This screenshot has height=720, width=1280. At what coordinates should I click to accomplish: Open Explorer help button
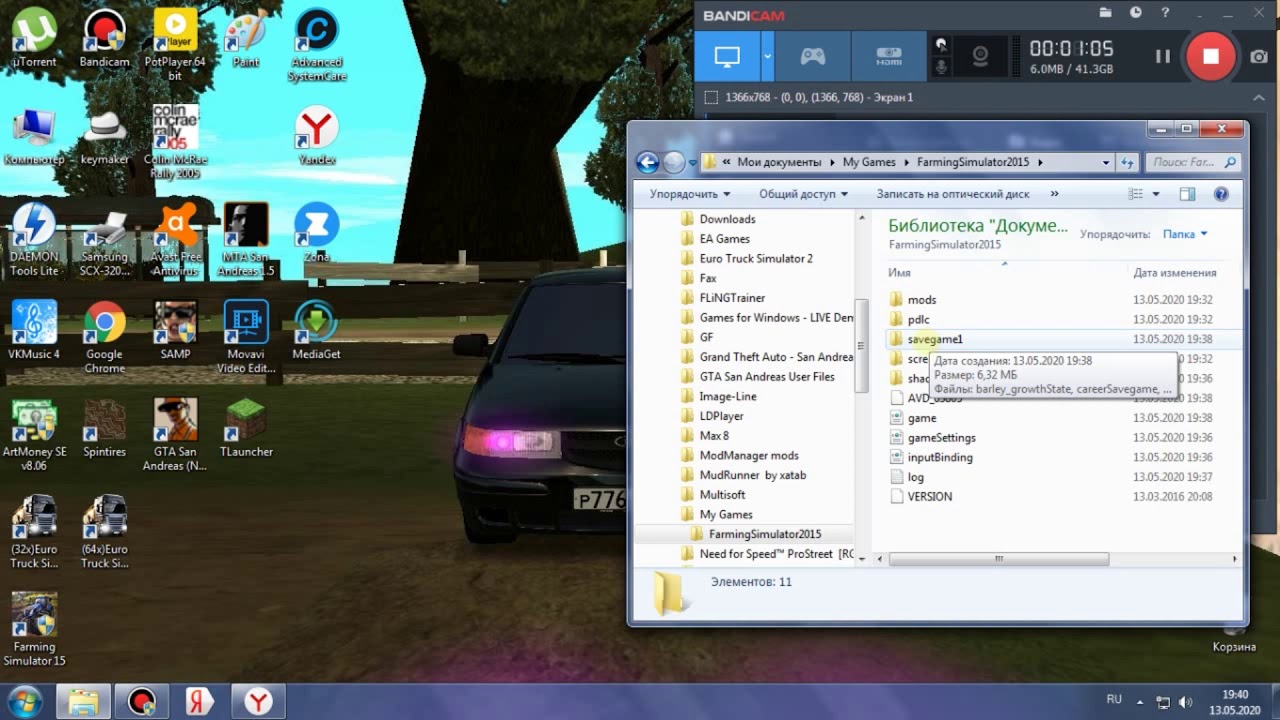point(1221,194)
